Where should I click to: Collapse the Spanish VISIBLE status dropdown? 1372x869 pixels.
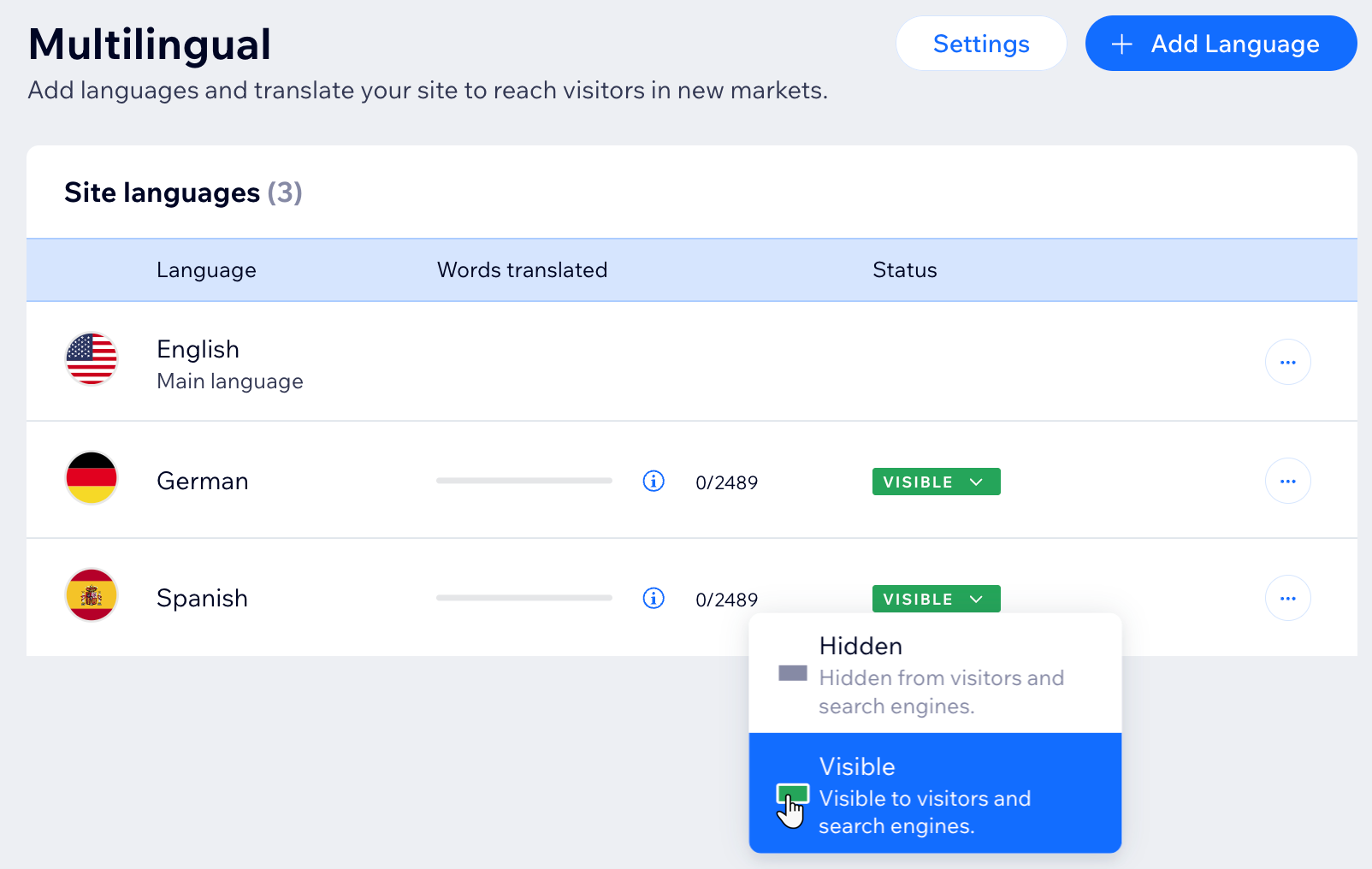(936, 599)
